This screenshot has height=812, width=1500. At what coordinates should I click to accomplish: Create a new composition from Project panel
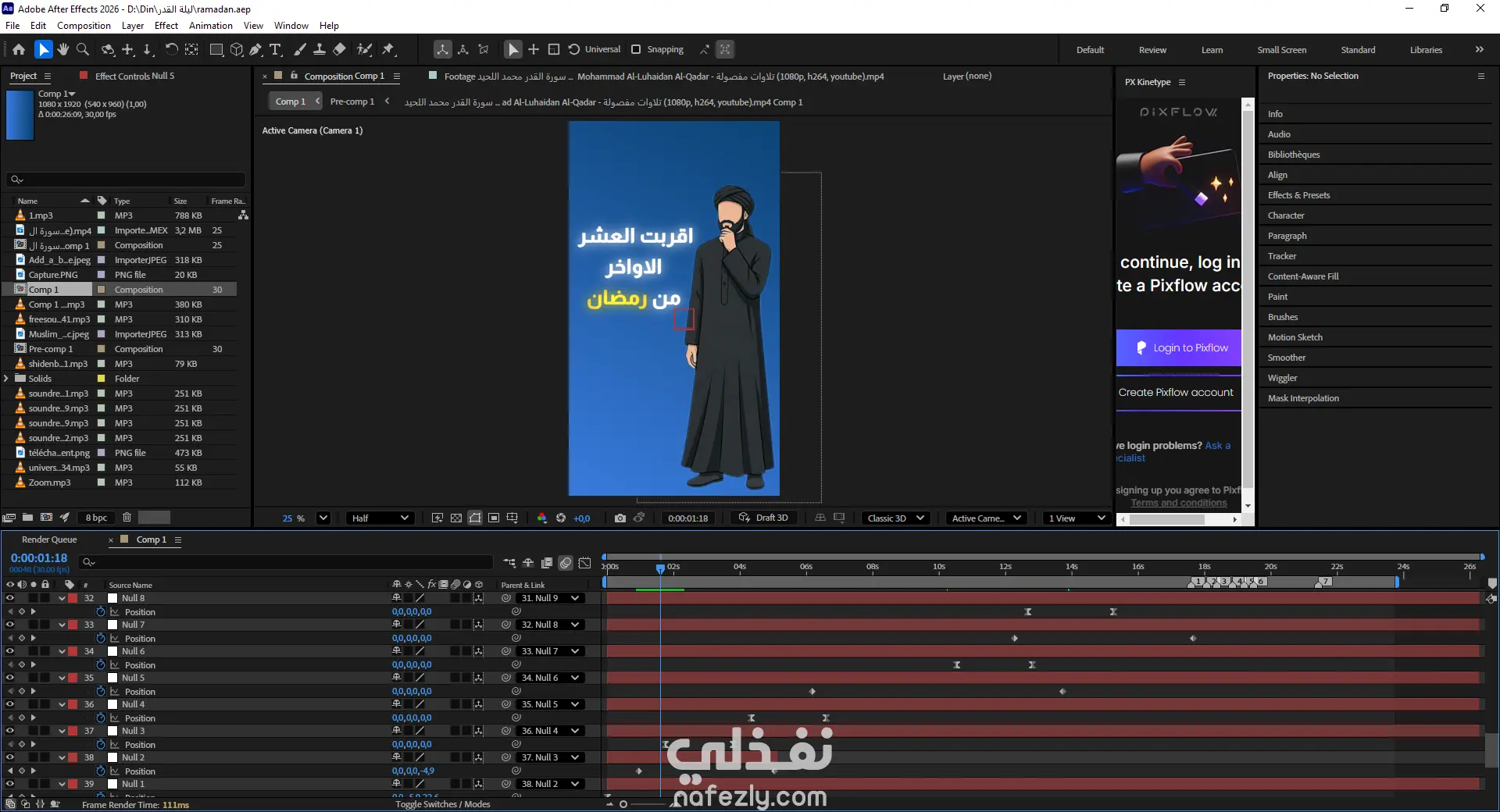point(47,517)
